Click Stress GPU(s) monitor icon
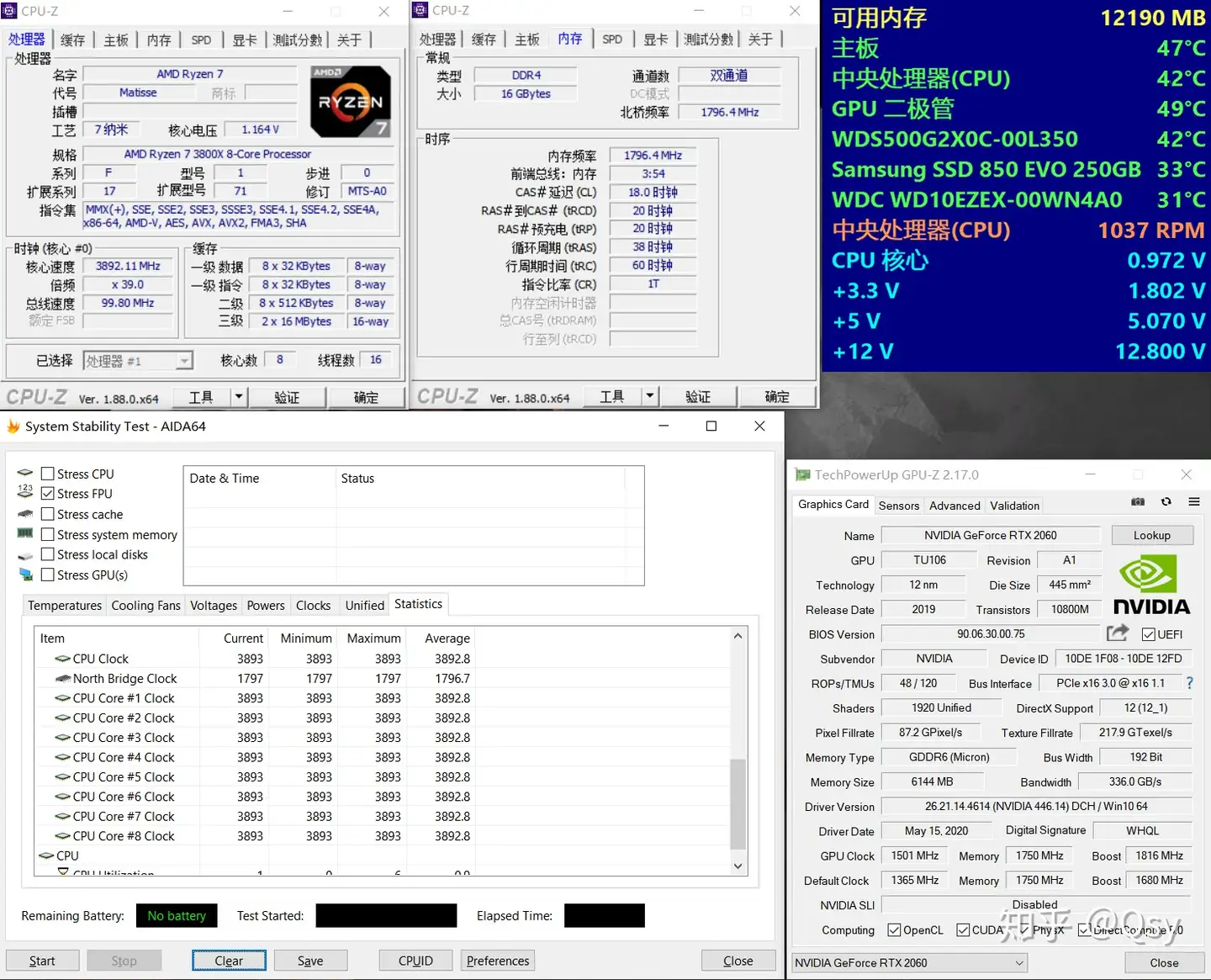Image resolution: width=1211 pixels, height=980 pixels. tap(25, 575)
